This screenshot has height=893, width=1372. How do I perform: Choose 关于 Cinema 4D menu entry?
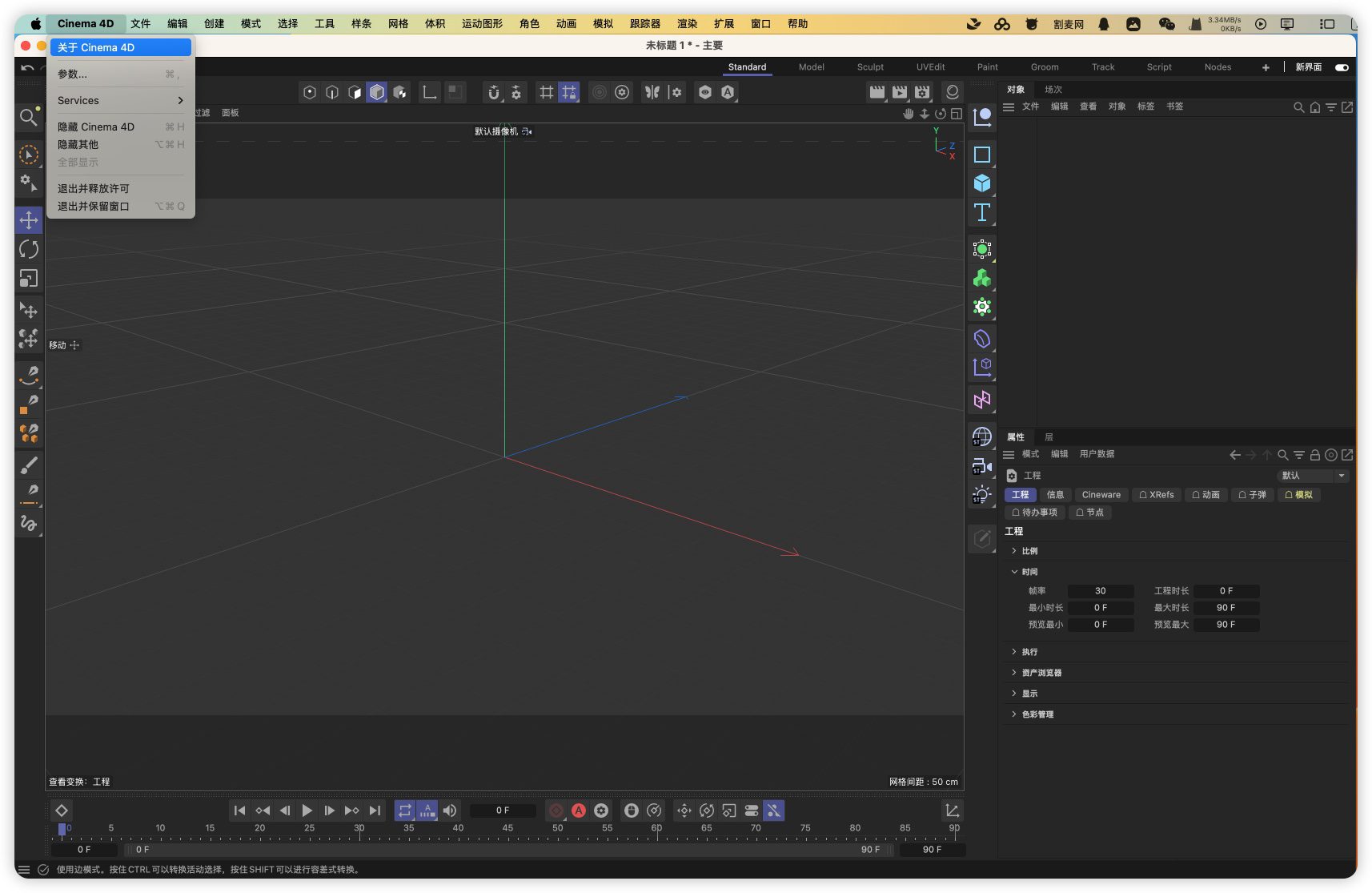coord(120,47)
